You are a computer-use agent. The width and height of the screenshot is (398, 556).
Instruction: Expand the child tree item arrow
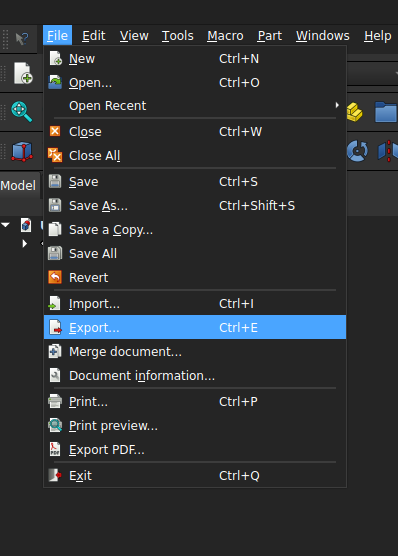click(24, 244)
